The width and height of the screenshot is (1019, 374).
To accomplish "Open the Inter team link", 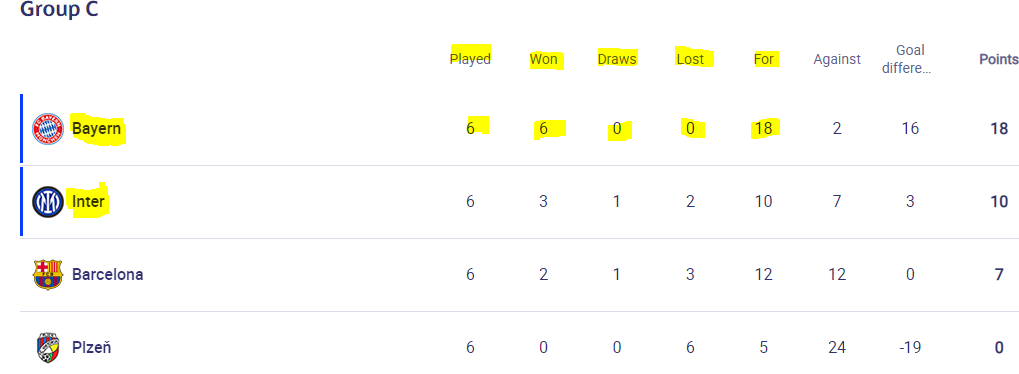I will click(x=88, y=202).
